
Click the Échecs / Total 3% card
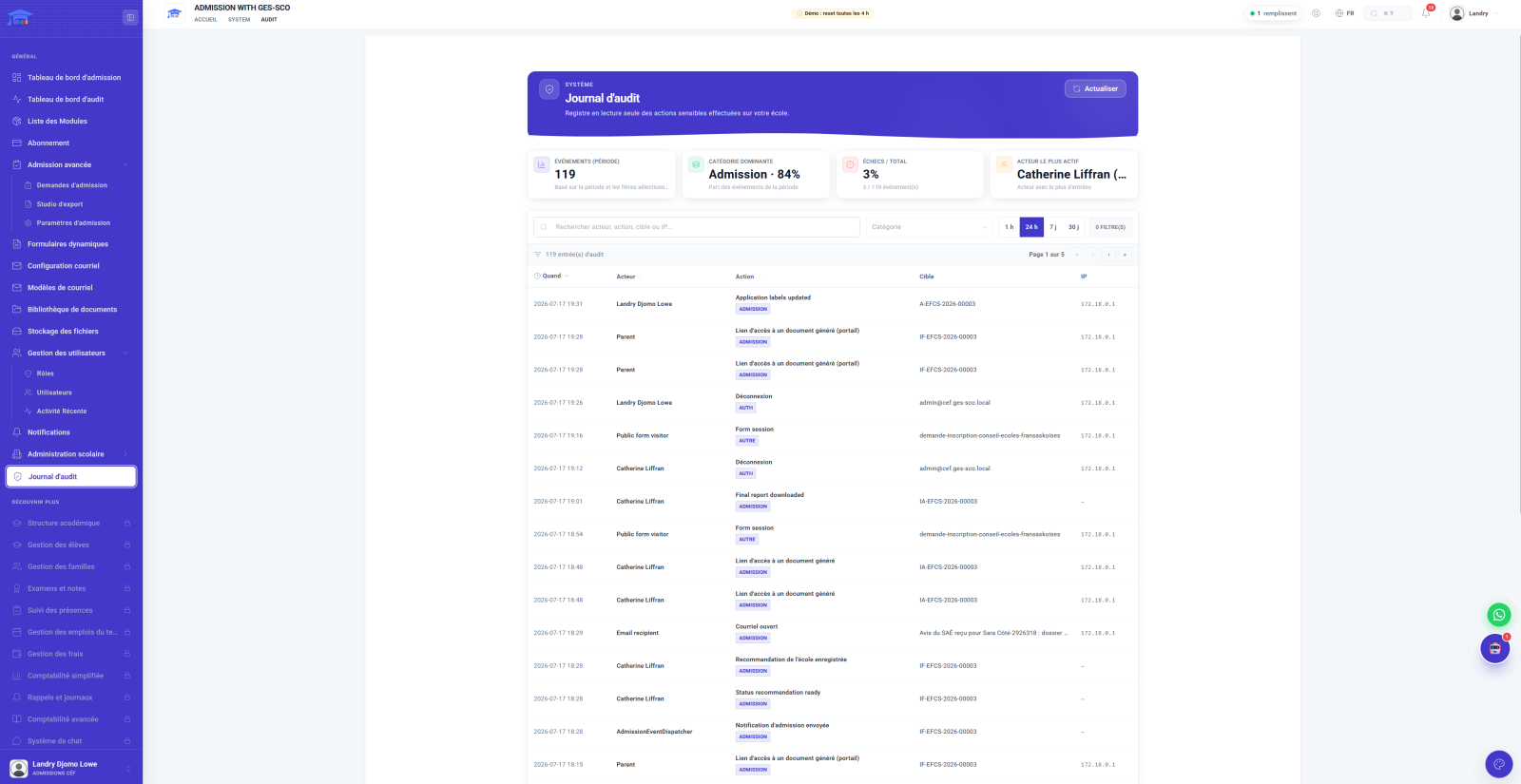click(x=910, y=175)
